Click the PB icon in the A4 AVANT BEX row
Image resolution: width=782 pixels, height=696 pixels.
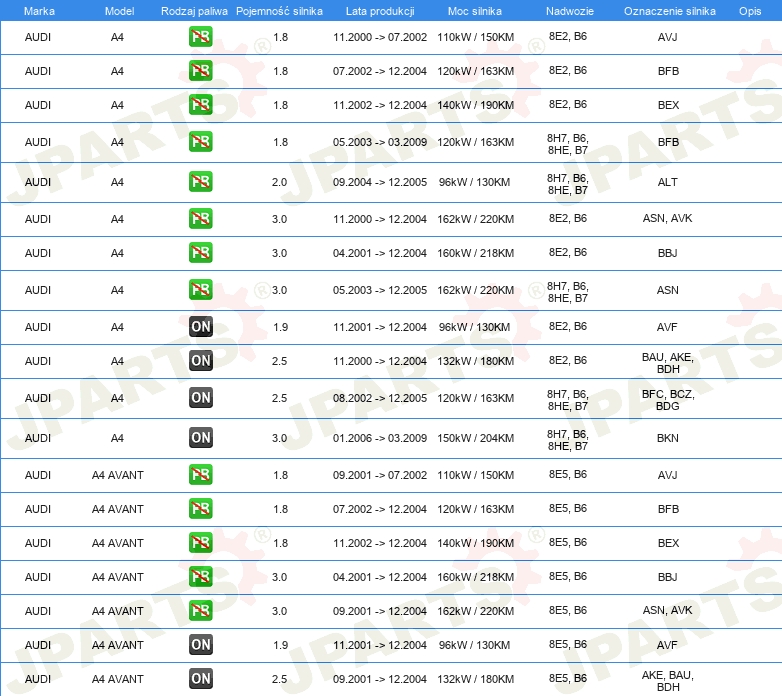click(x=200, y=543)
